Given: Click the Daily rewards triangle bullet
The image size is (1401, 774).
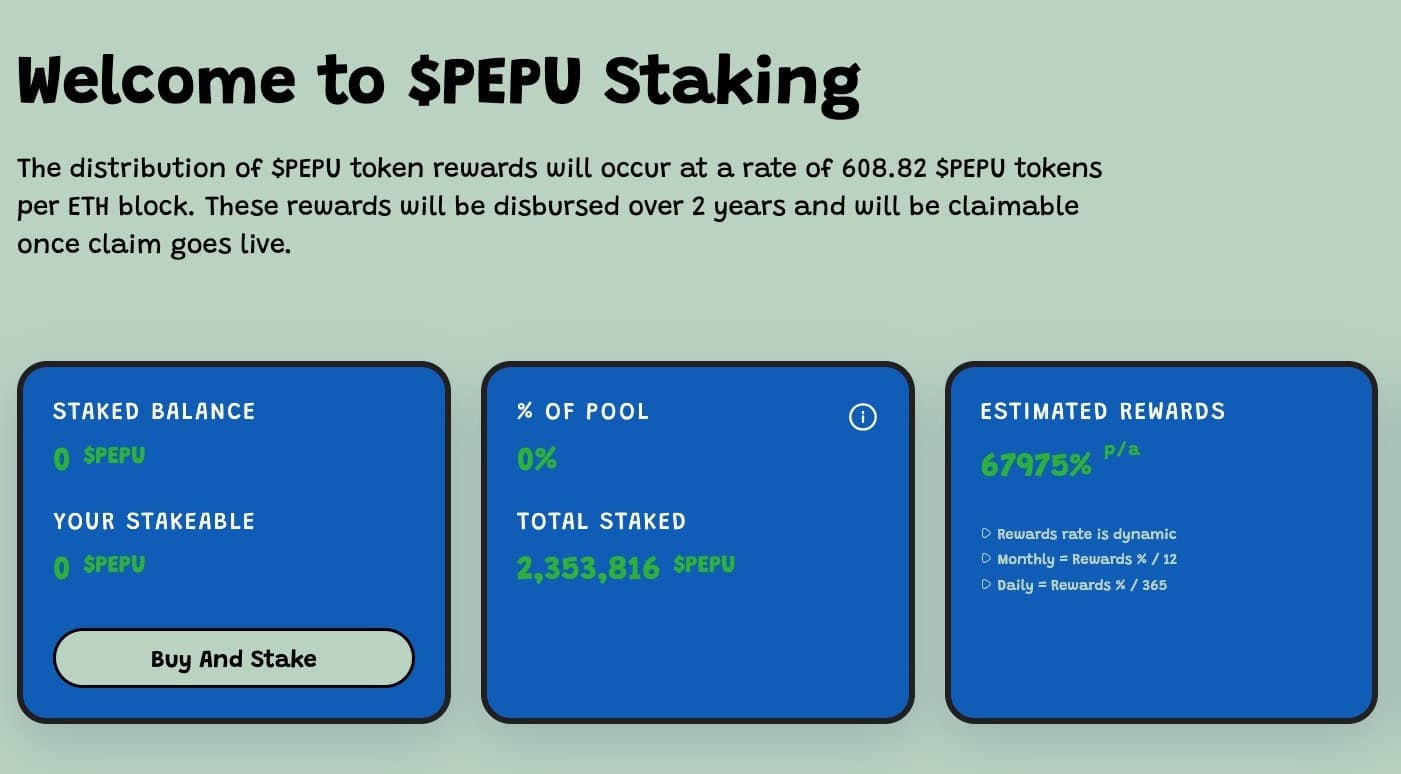Looking at the screenshot, I should [x=987, y=585].
